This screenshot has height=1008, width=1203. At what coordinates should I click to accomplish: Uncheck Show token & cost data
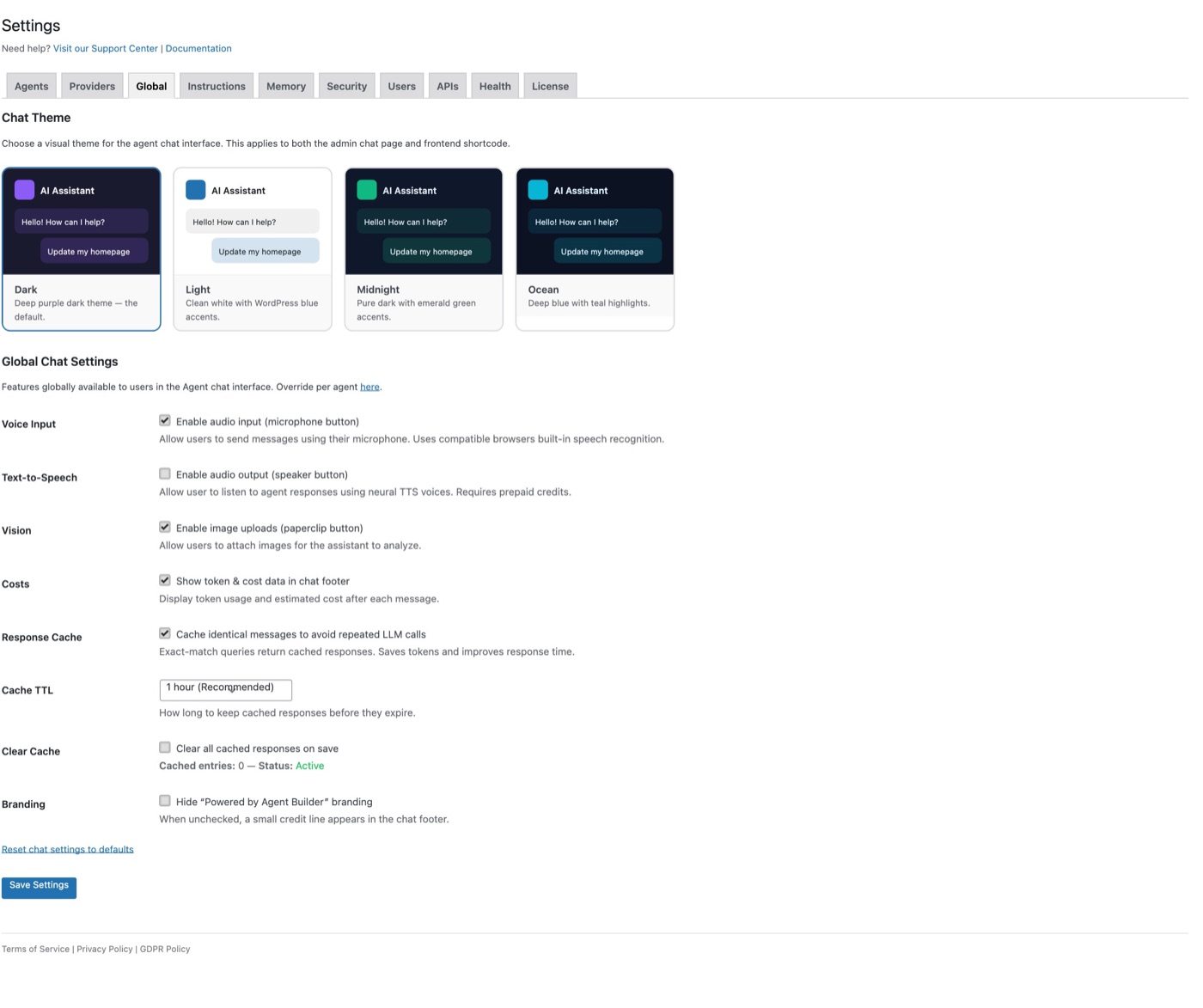pos(165,581)
